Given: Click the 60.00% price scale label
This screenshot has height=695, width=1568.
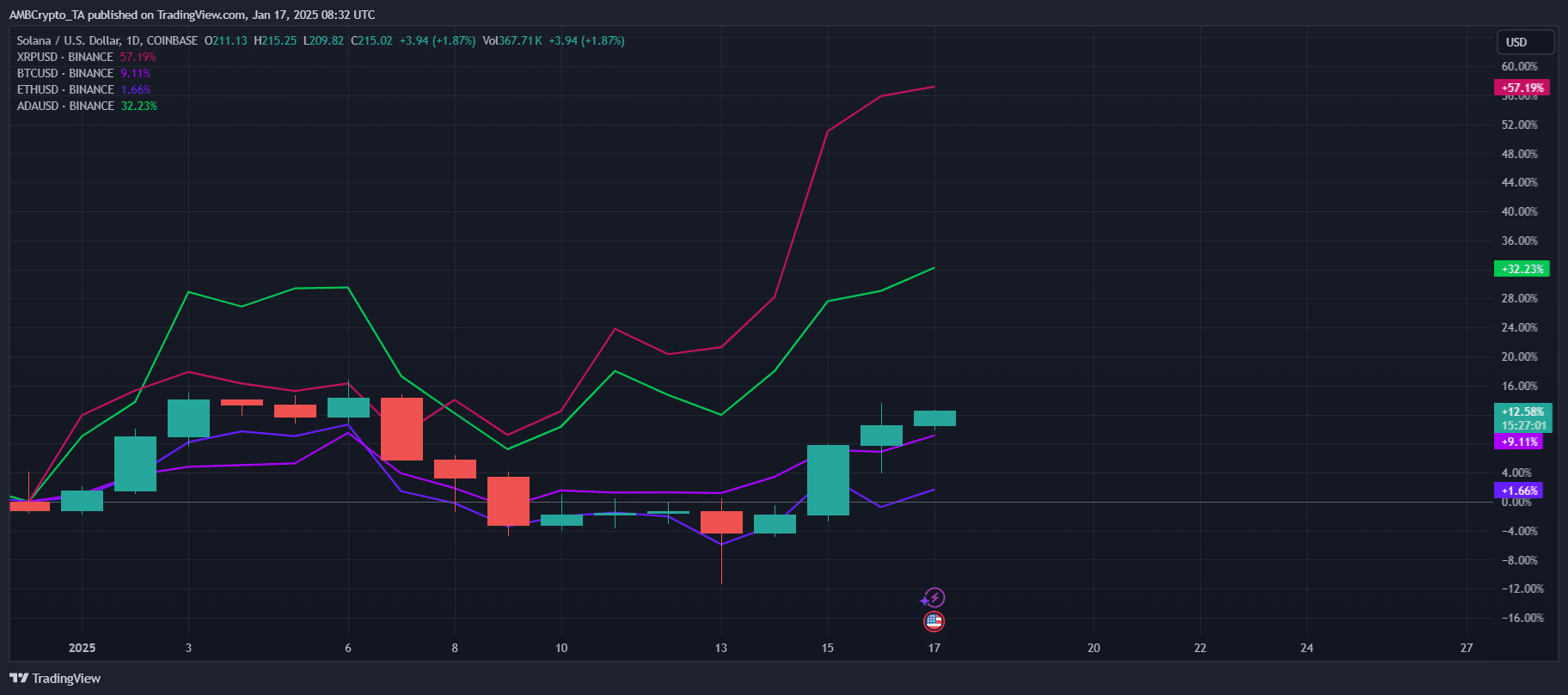Looking at the screenshot, I should [1519, 66].
